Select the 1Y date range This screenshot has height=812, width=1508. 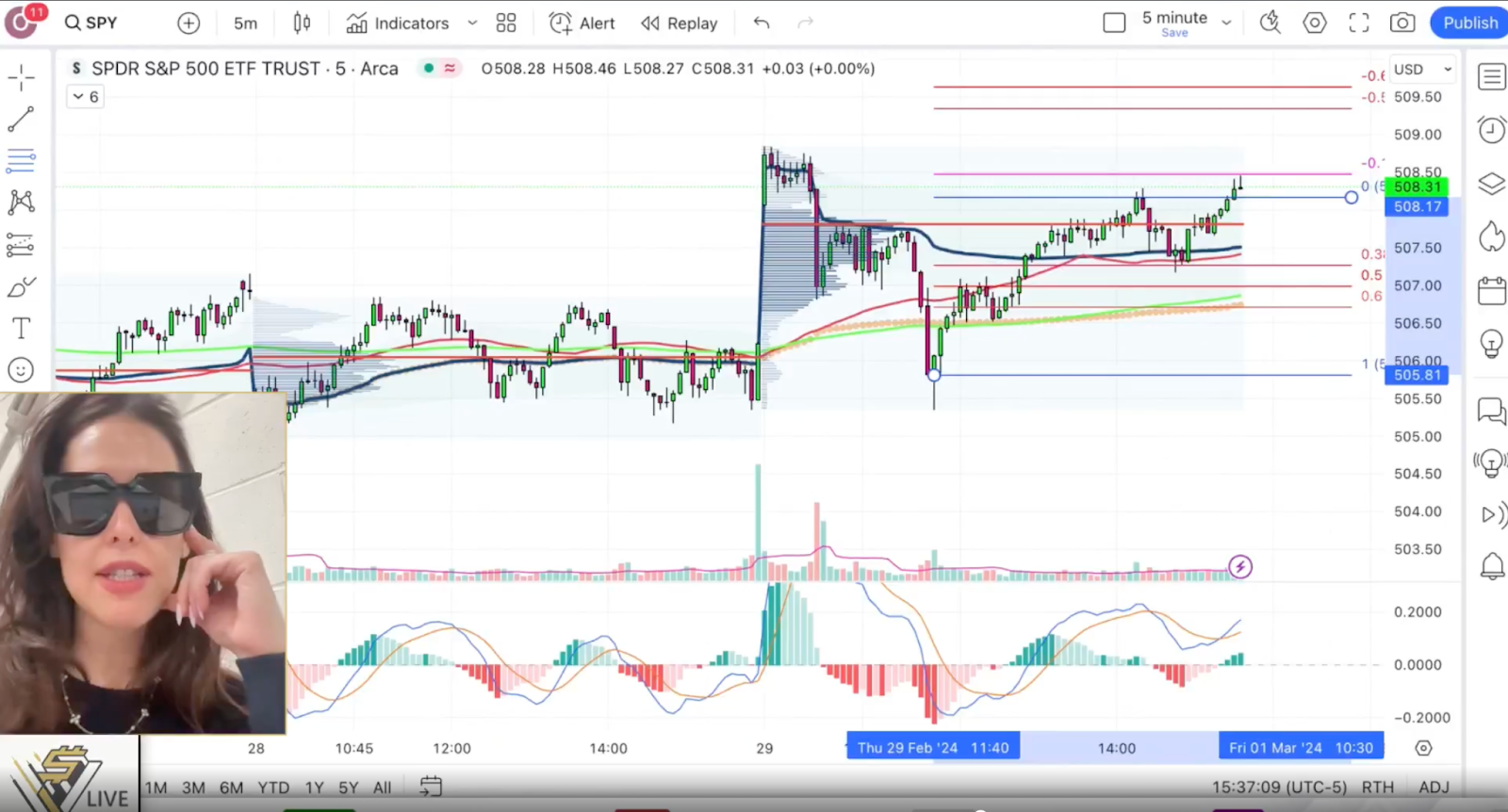(x=314, y=788)
